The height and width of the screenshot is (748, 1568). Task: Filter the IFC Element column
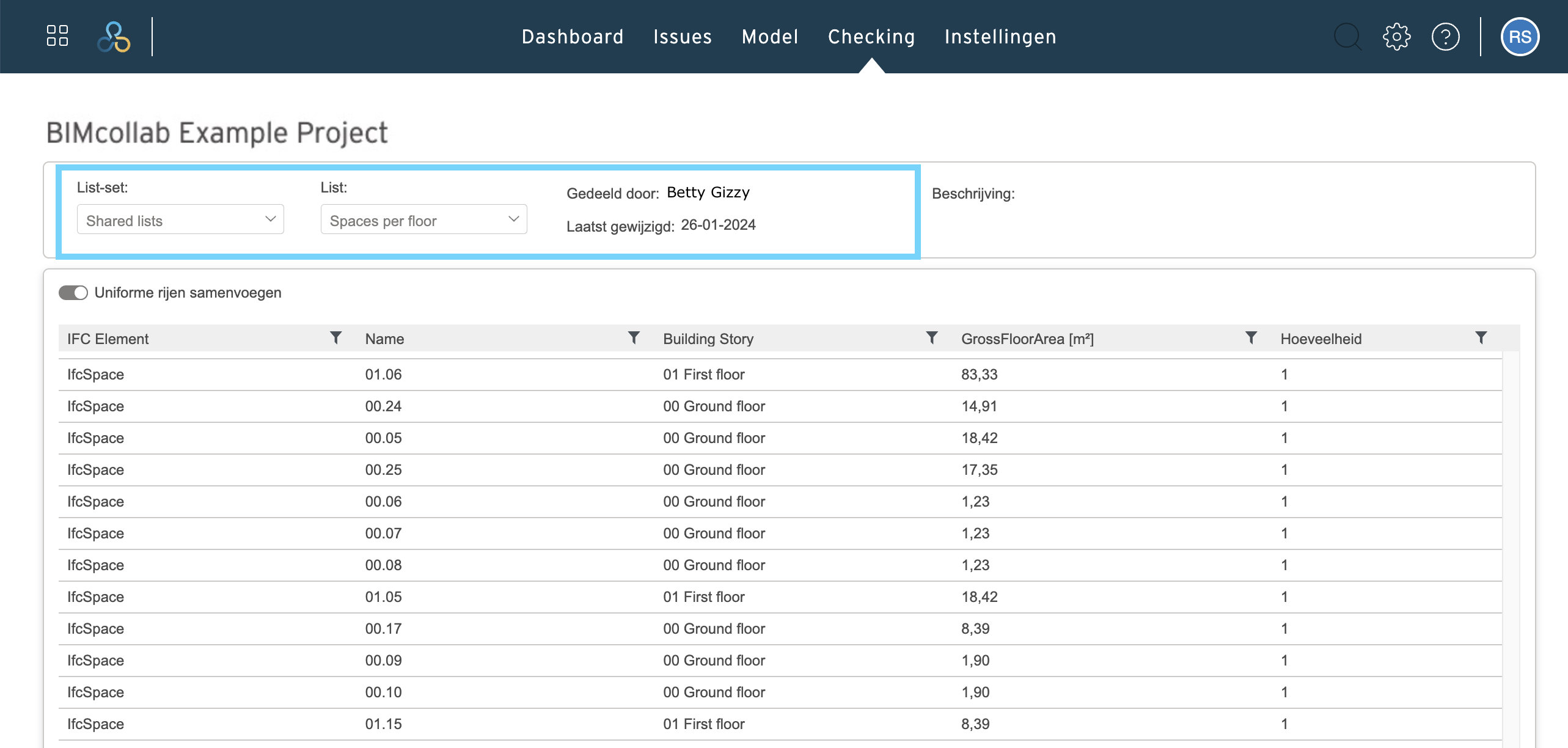(x=335, y=338)
